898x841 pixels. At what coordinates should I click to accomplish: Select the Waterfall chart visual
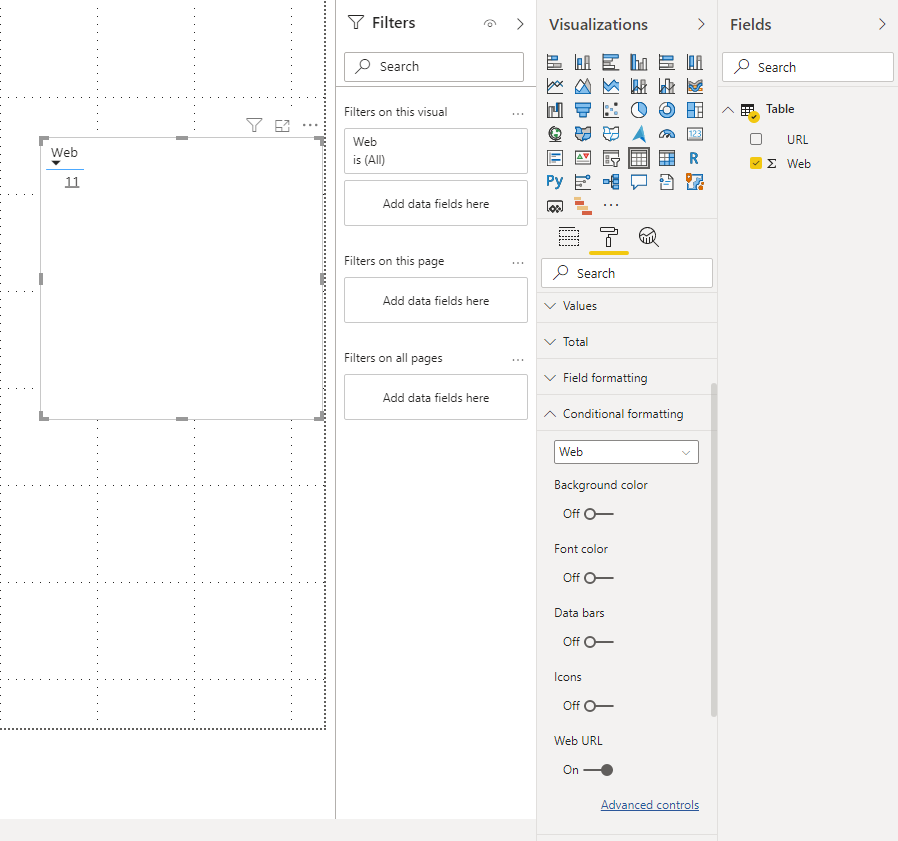tap(554, 110)
